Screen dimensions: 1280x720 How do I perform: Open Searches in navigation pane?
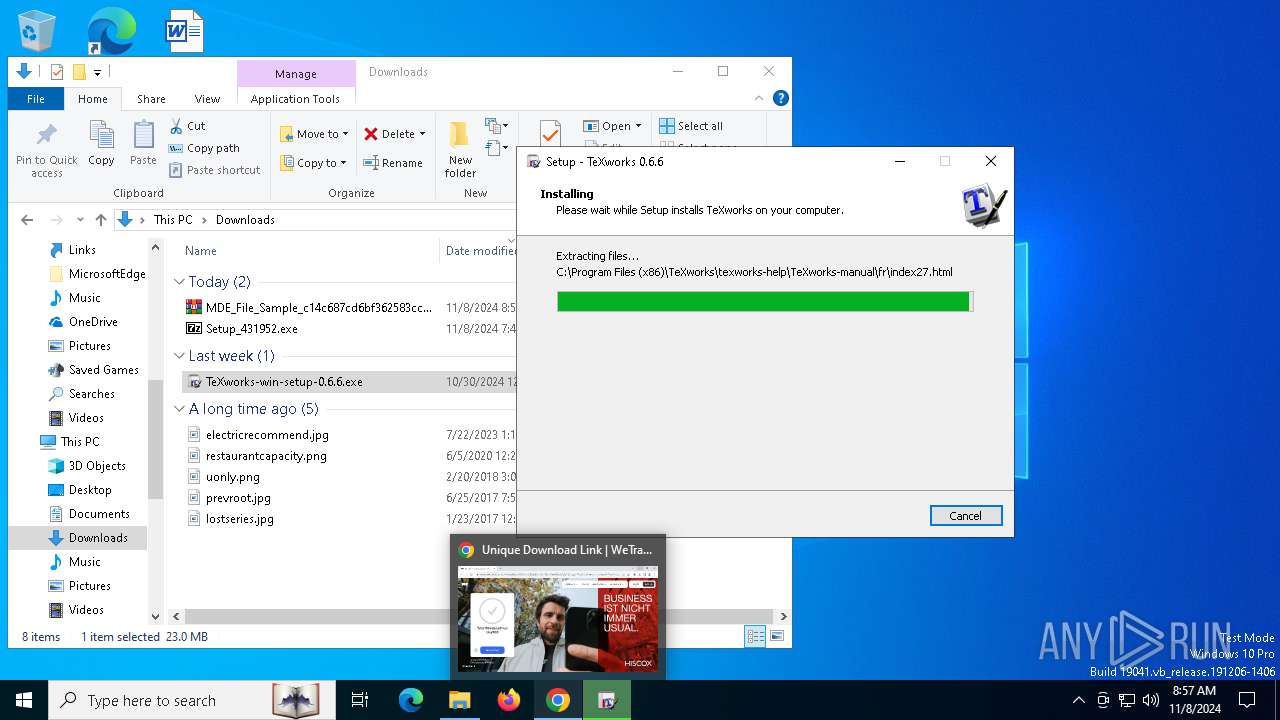(91, 394)
